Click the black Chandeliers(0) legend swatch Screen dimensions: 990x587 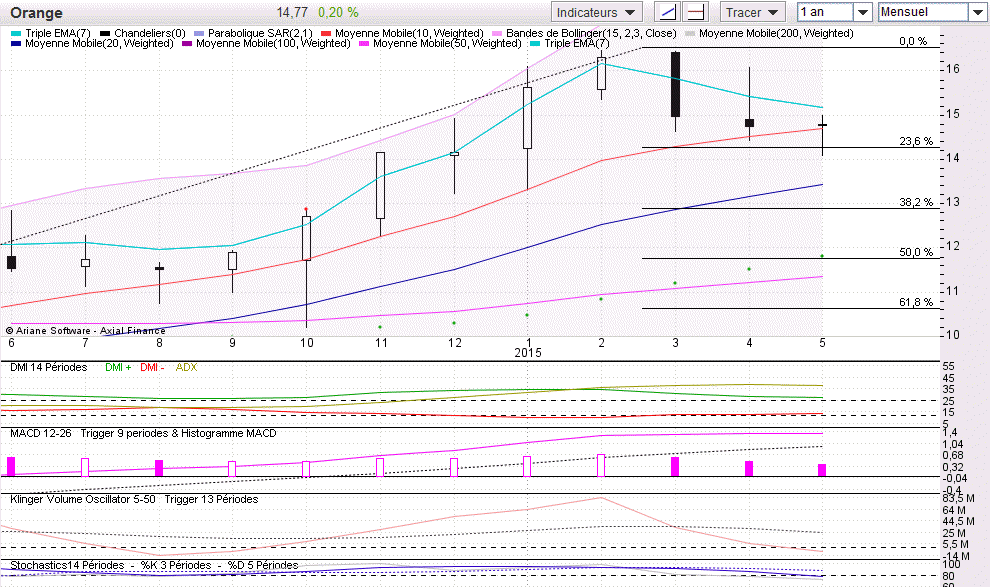(105, 33)
